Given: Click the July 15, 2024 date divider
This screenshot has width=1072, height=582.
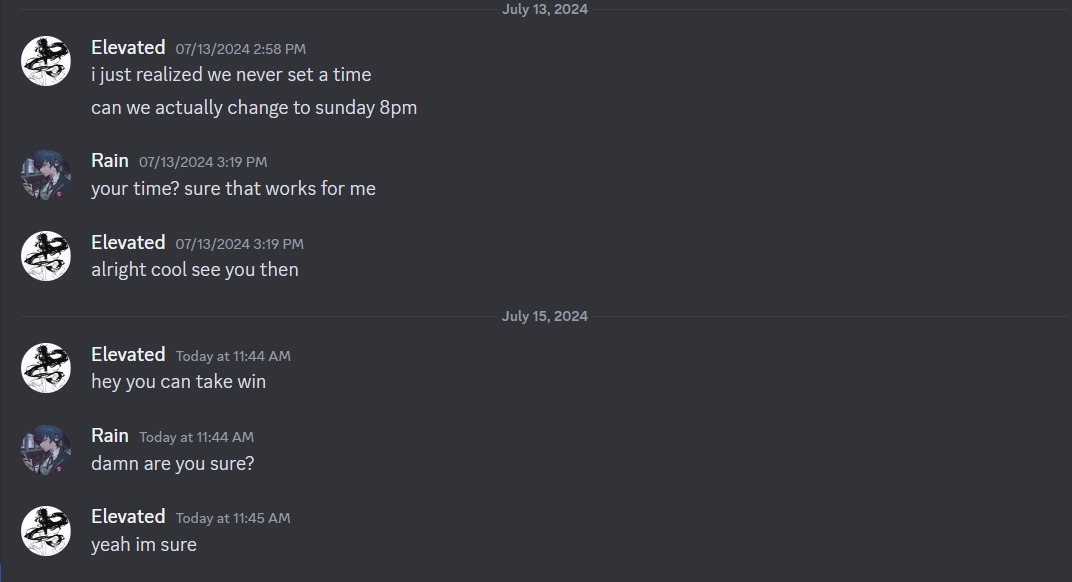Looking at the screenshot, I should pos(545,317).
